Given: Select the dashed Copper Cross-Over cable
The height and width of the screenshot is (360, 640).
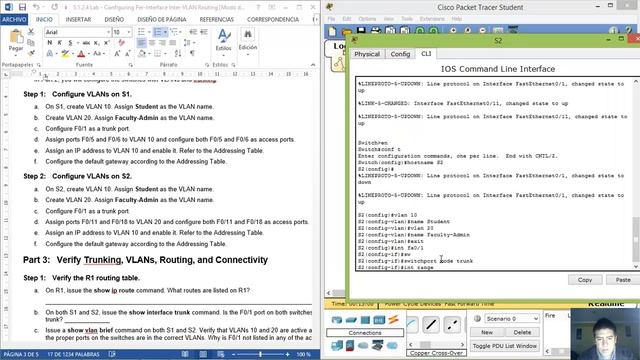Looking at the screenshot, I should pyautogui.click(x=452, y=325).
